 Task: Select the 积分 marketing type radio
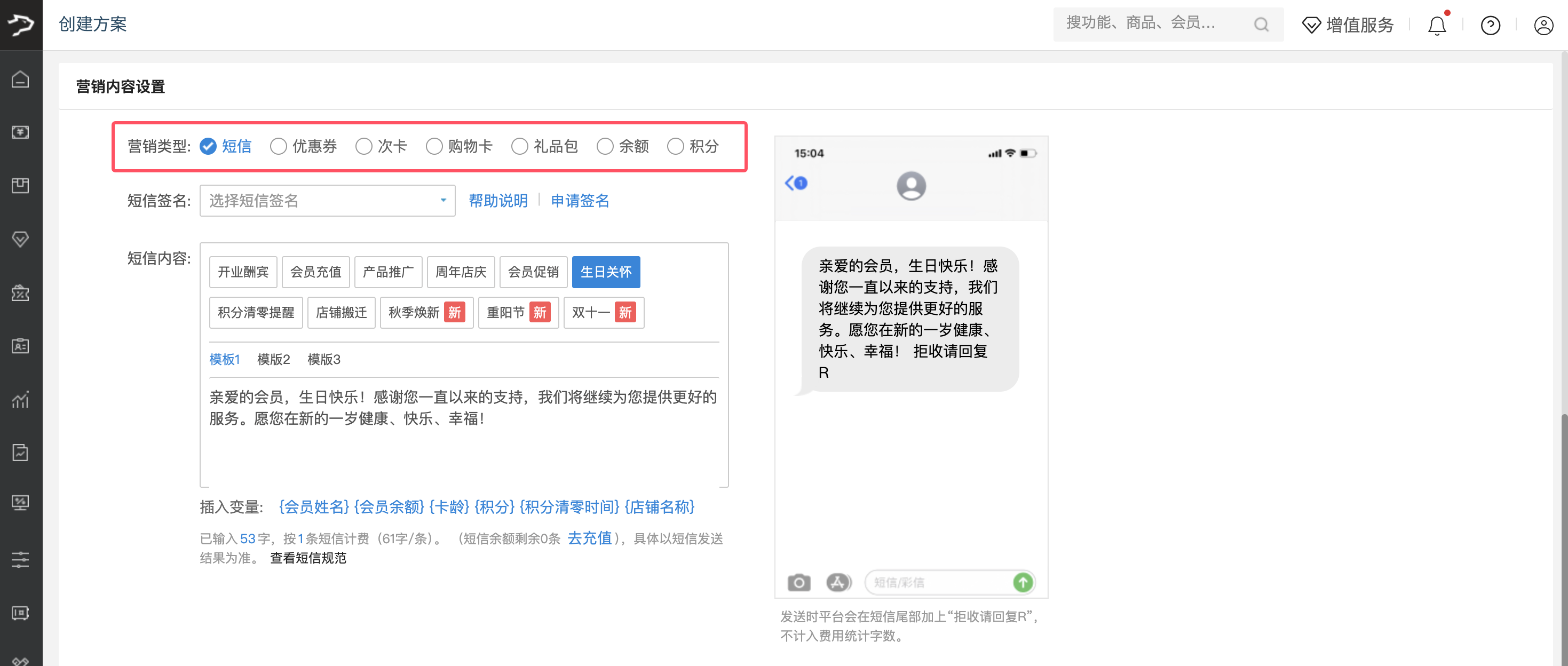coord(675,147)
